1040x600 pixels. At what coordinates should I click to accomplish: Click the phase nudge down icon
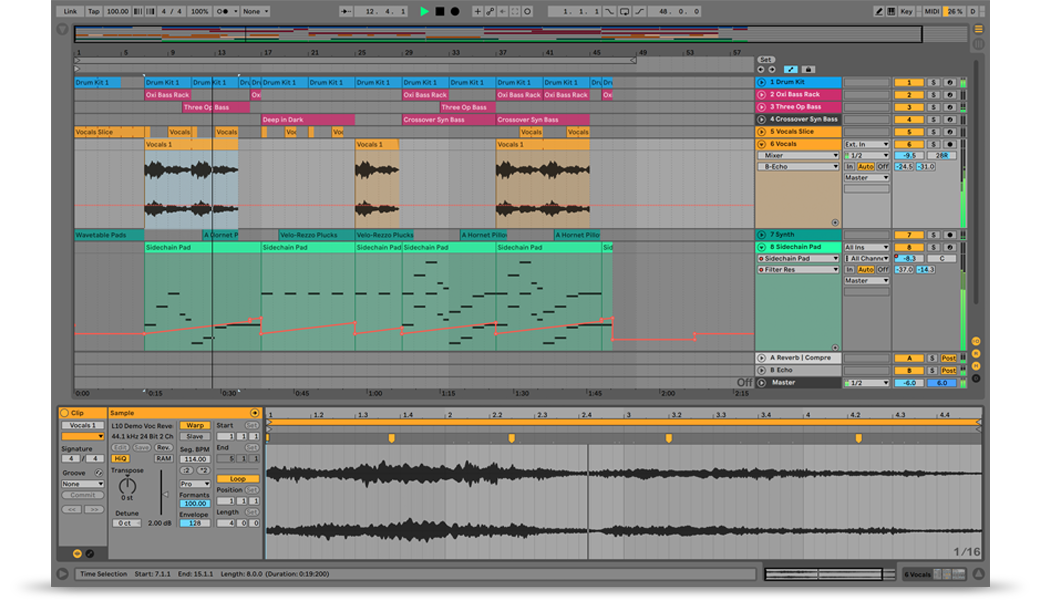click(137, 11)
